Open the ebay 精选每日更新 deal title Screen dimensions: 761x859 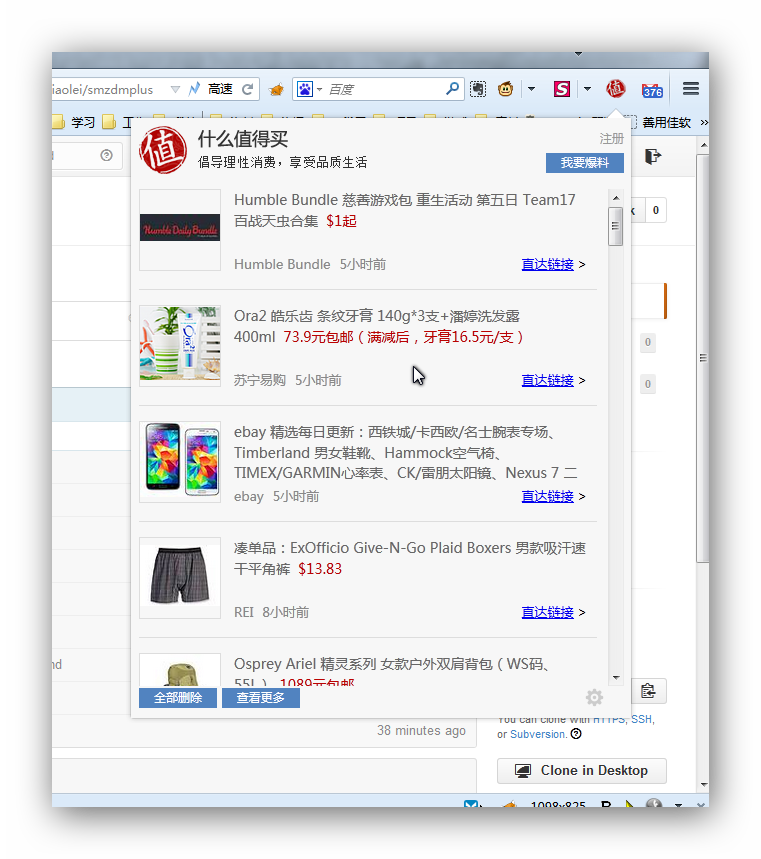(x=405, y=453)
